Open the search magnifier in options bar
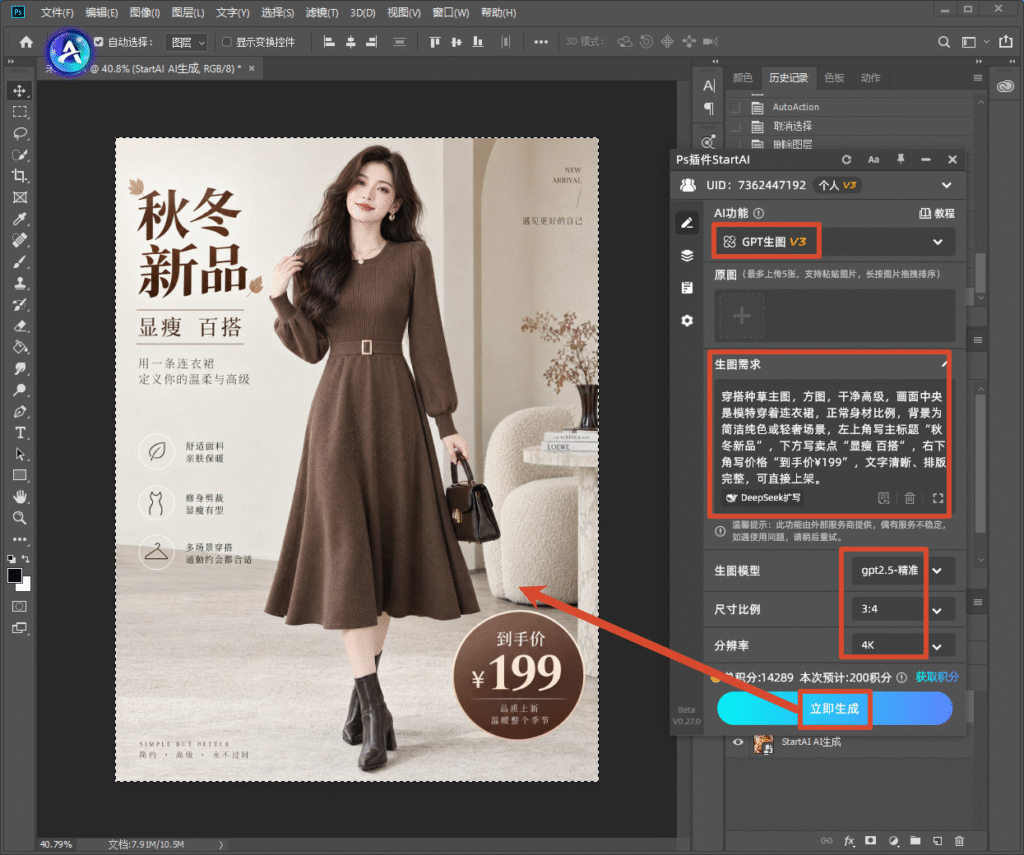This screenshot has height=855, width=1024. pos(944,42)
